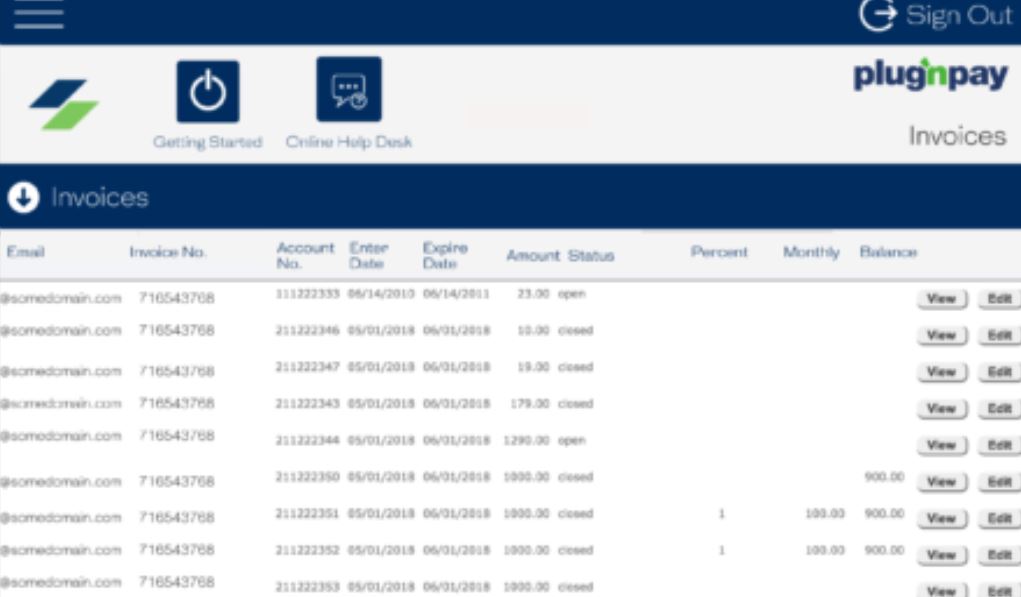Collapse the Invoices section arrow icon
The height and width of the screenshot is (597, 1021).
point(23,197)
